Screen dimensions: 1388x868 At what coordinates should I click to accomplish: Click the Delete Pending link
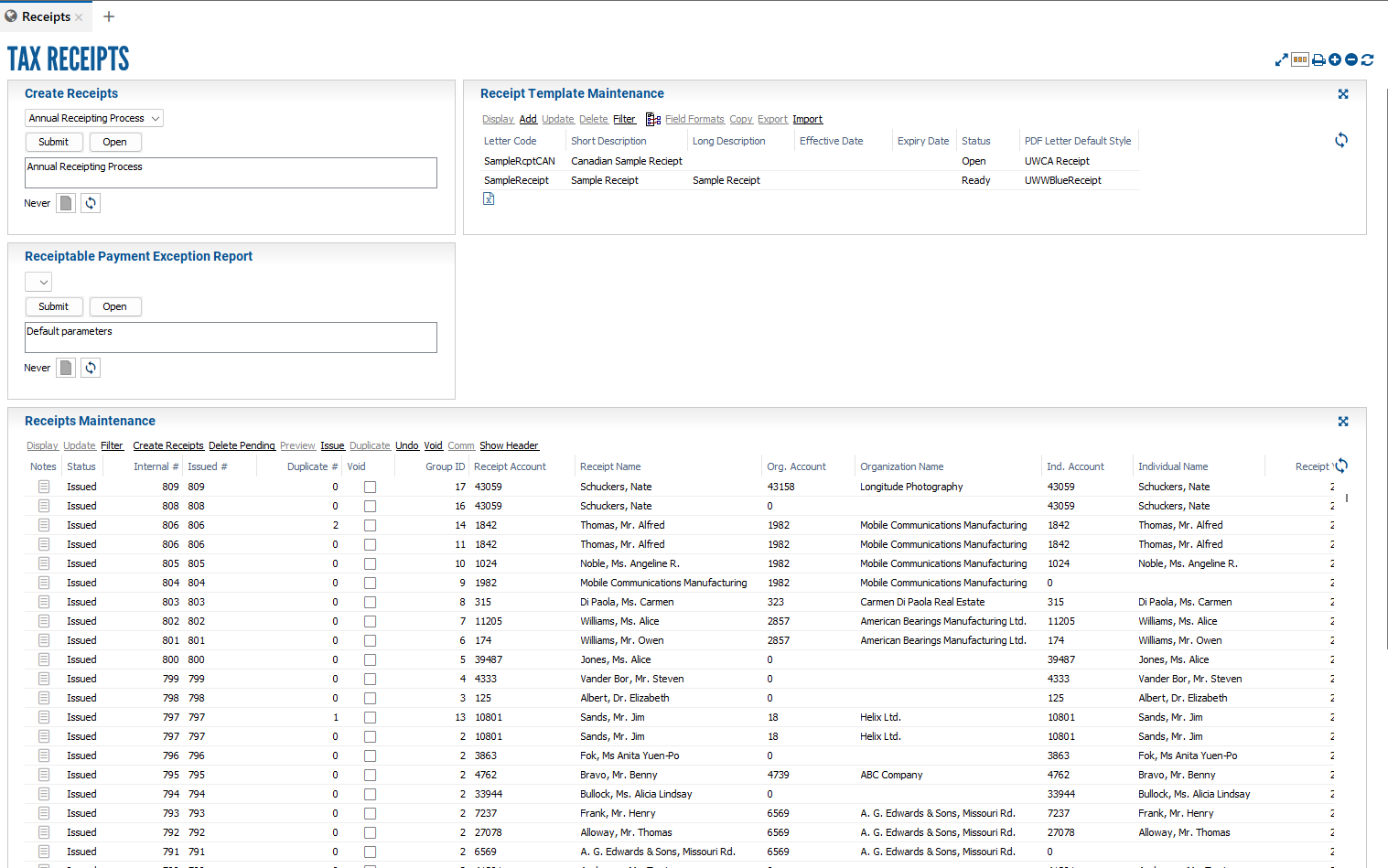click(x=242, y=445)
